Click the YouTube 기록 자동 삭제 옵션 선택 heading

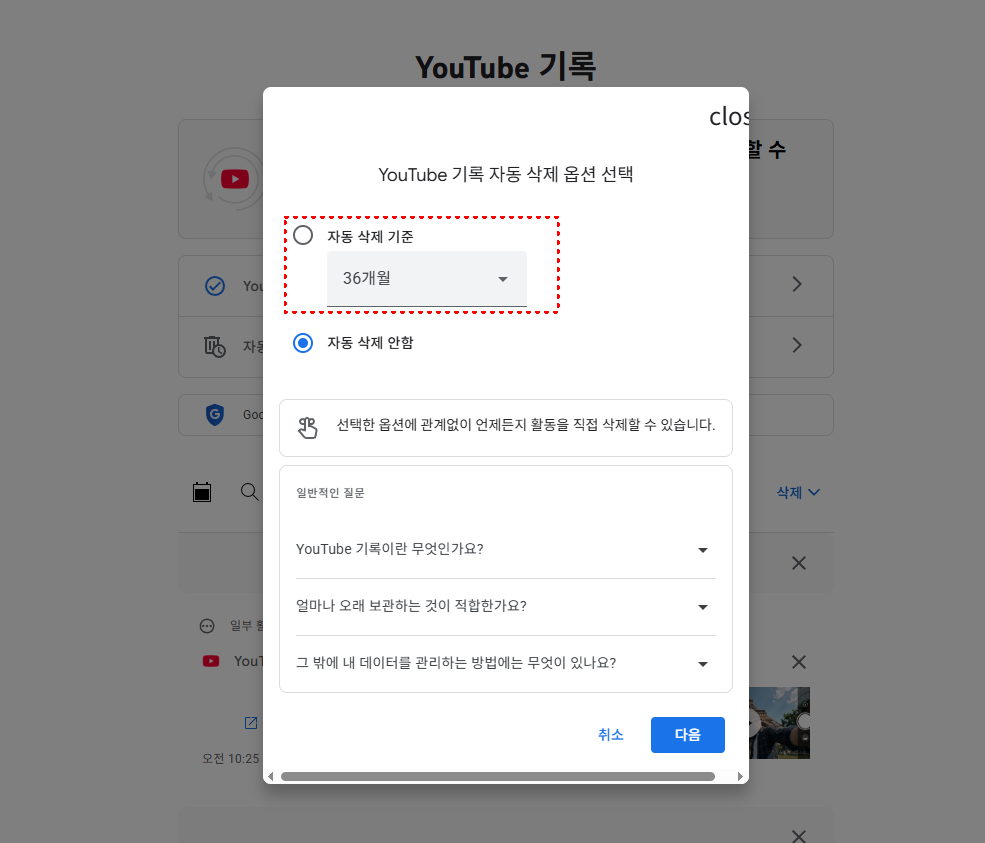click(x=506, y=175)
